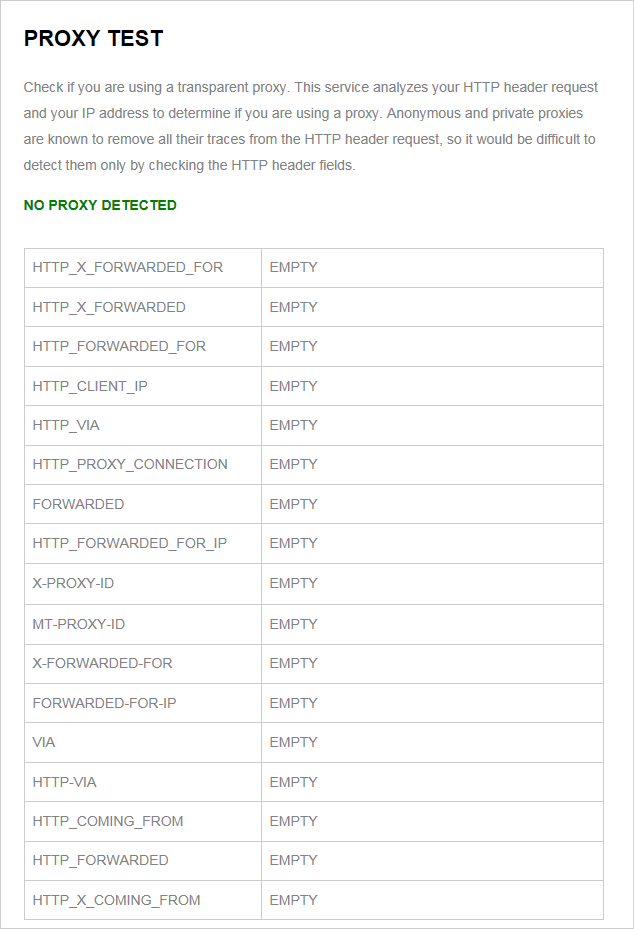Select the HTTP_VIA header label

tap(66, 425)
